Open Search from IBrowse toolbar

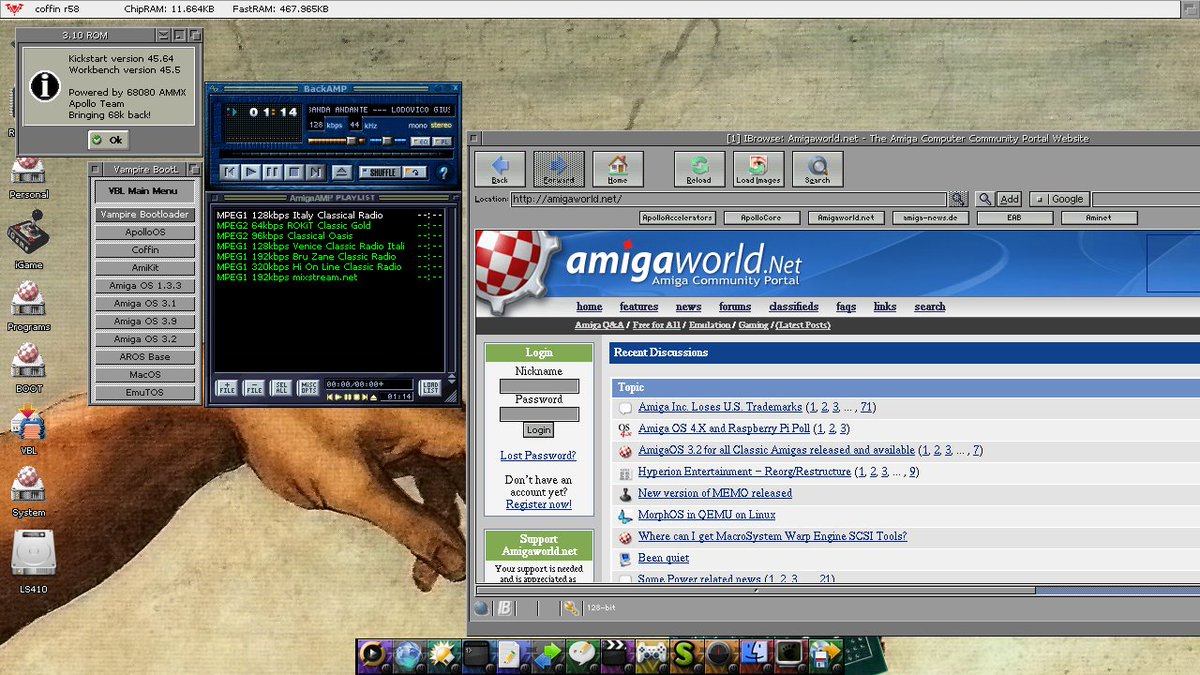(x=817, y=169)
